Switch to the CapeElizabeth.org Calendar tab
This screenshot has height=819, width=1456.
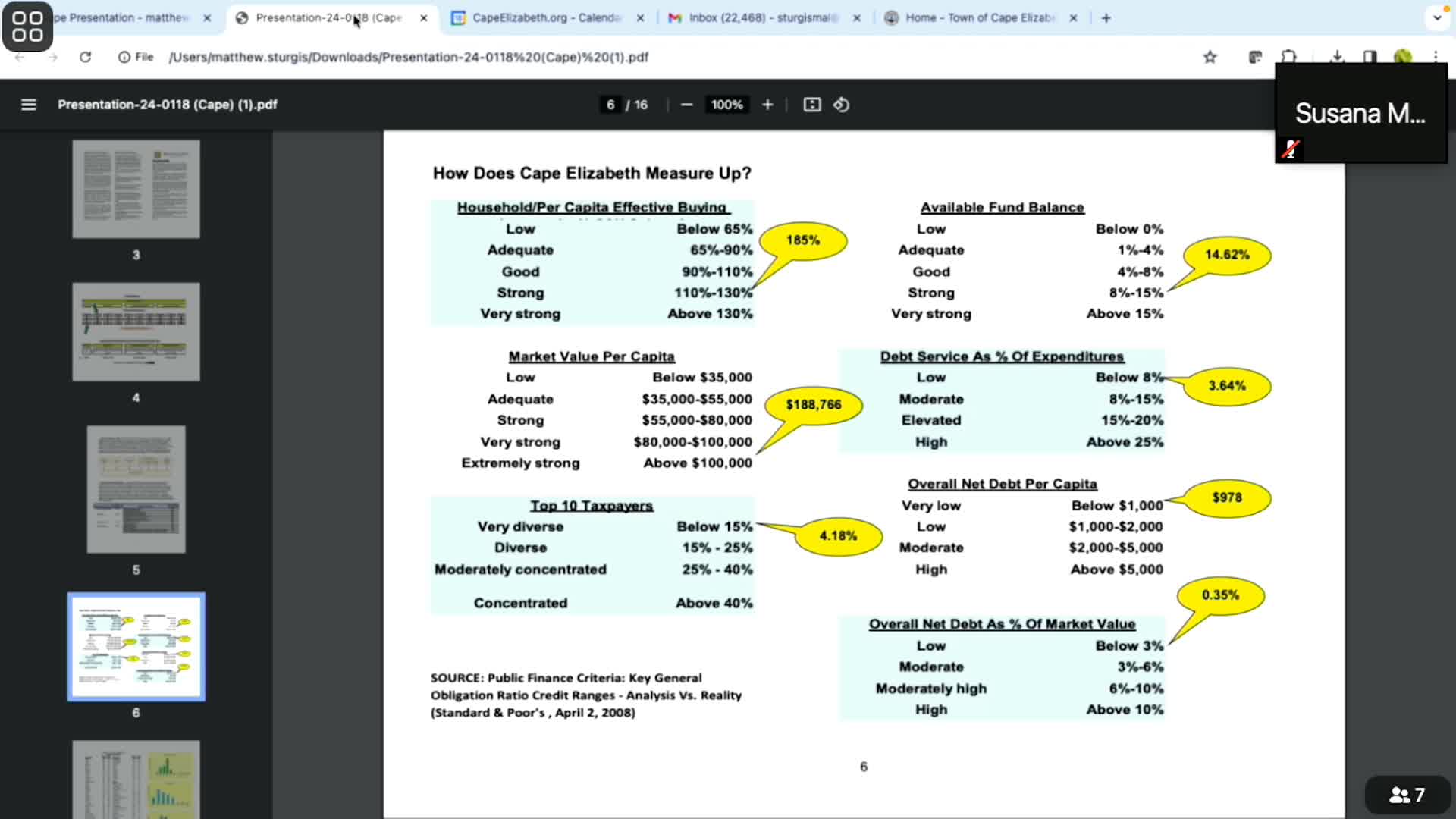pyautogui.click(x=546, y=17)
